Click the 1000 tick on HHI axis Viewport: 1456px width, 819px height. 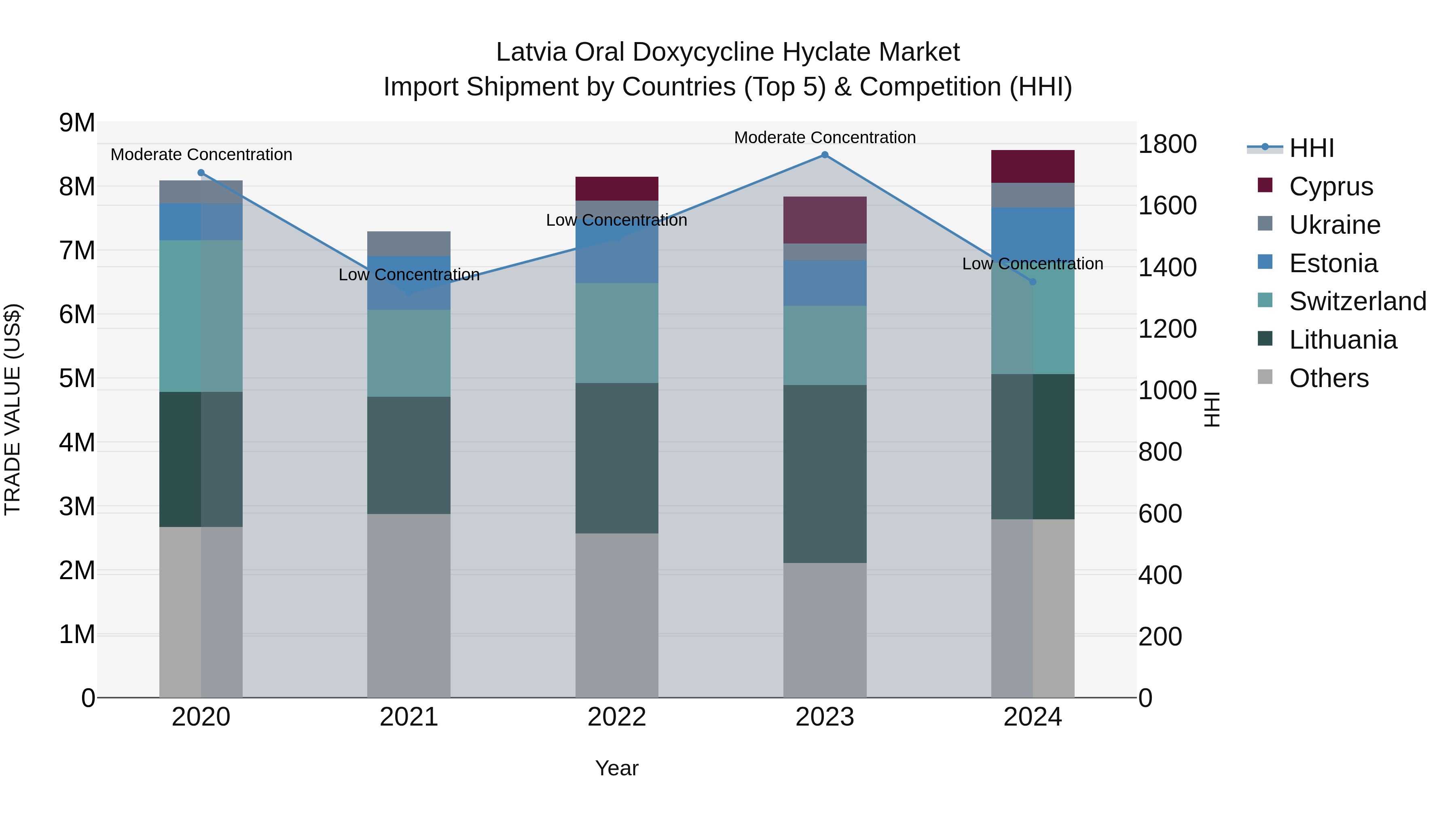coord(1167,391)
